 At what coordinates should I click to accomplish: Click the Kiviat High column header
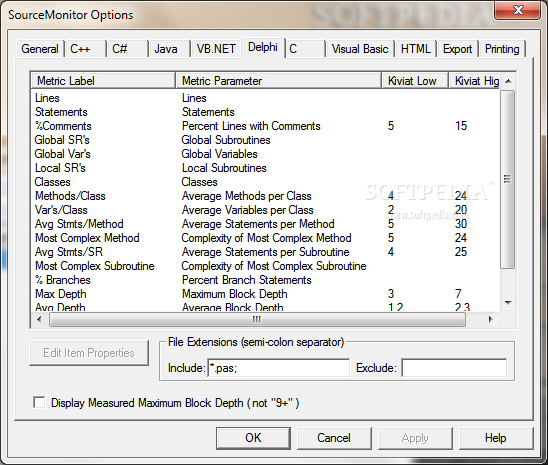[x=475, y=81]
